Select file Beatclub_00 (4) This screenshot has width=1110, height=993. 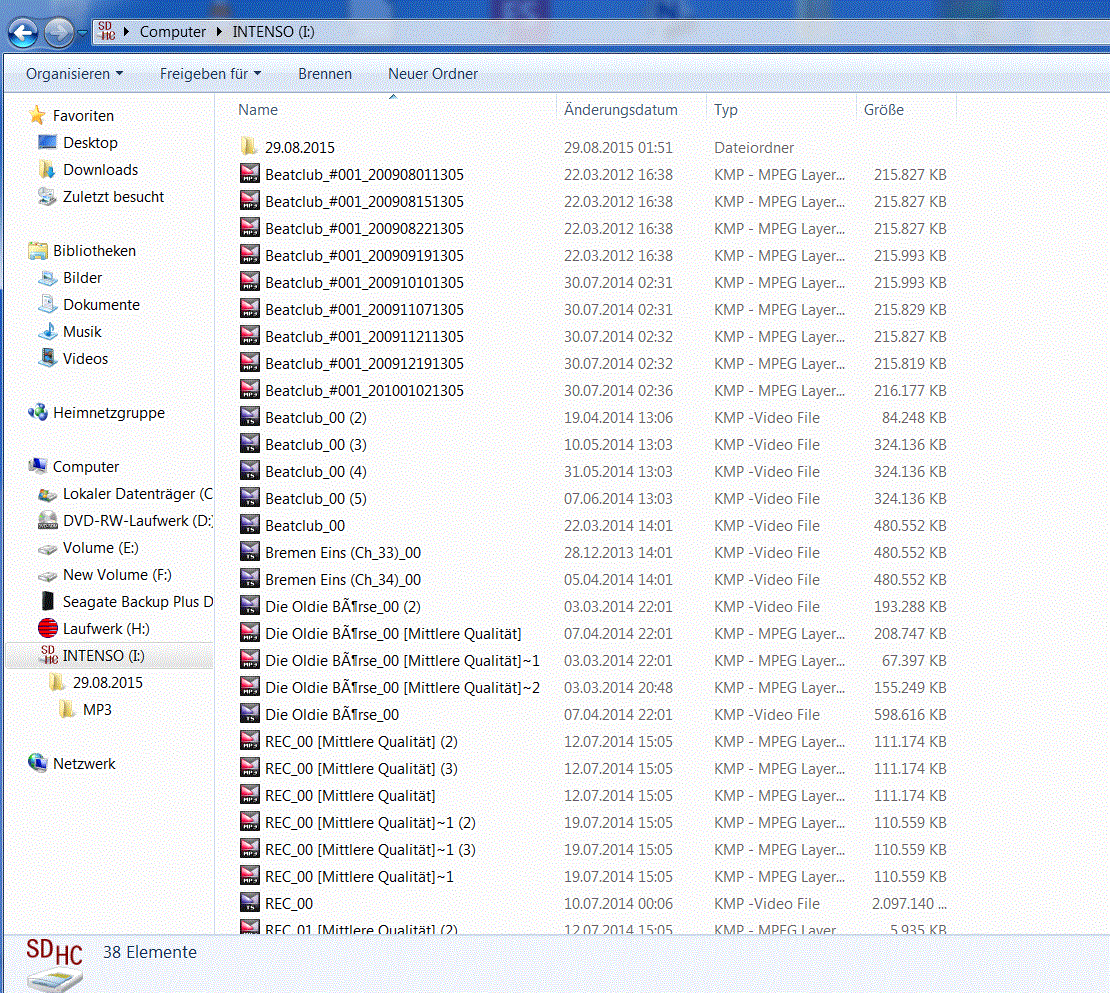316,471
